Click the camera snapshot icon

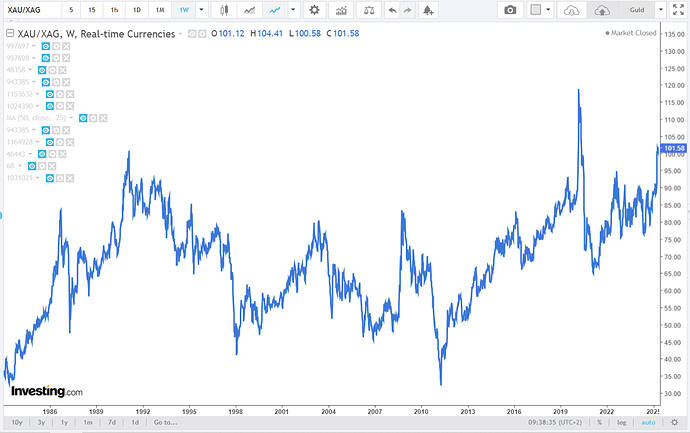(x=511, y=10)
